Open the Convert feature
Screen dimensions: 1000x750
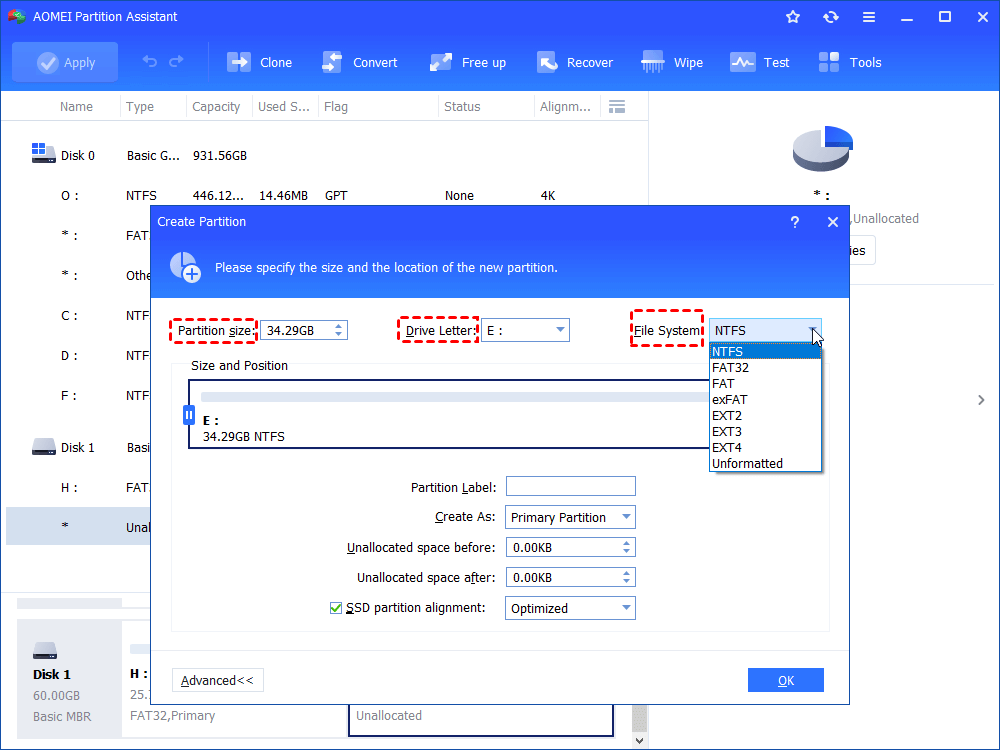click(x=360, y=61)
